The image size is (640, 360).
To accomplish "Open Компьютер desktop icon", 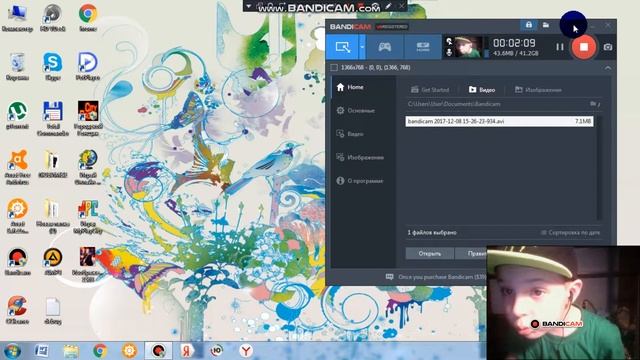I will click(17, 18).
